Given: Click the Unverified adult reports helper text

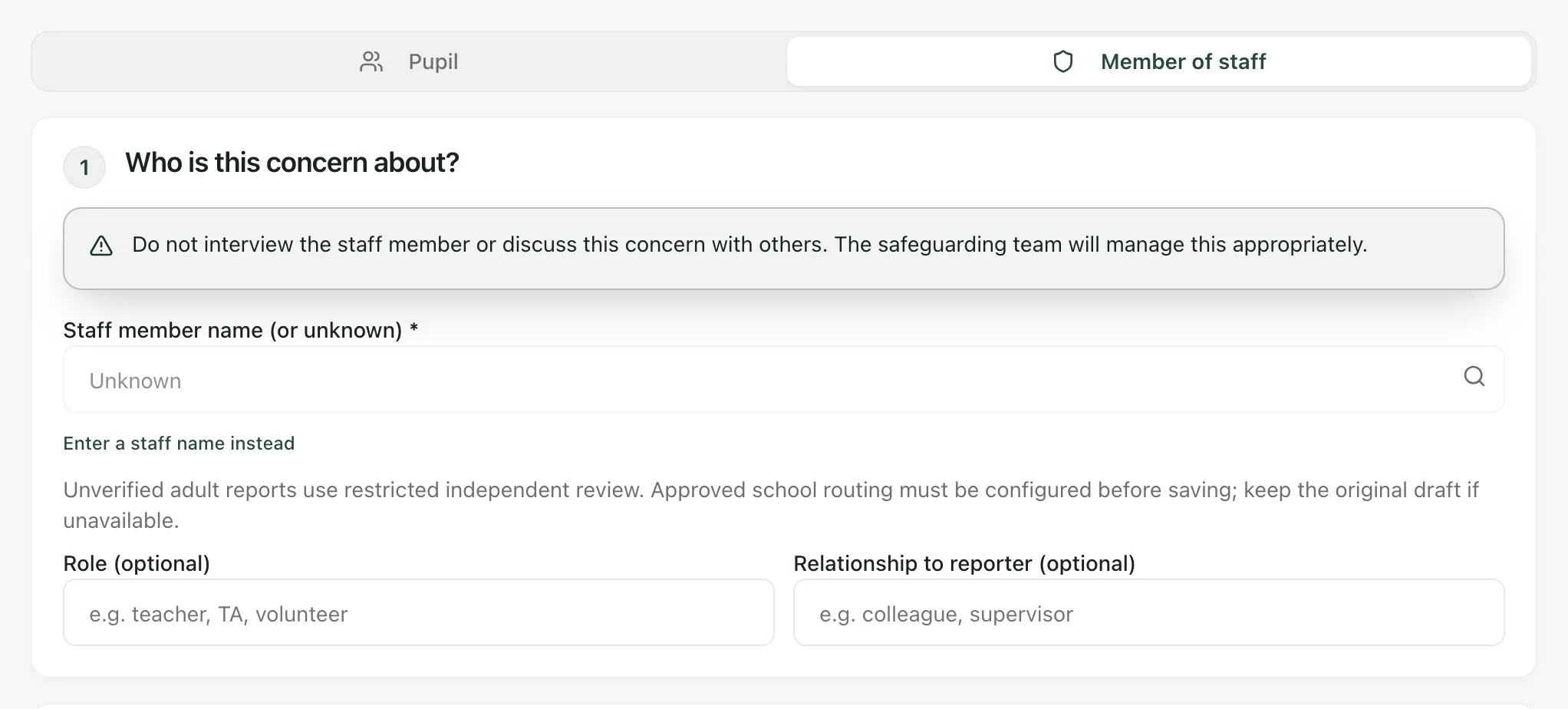Looking at the screenshot, I should click(771, 505).
